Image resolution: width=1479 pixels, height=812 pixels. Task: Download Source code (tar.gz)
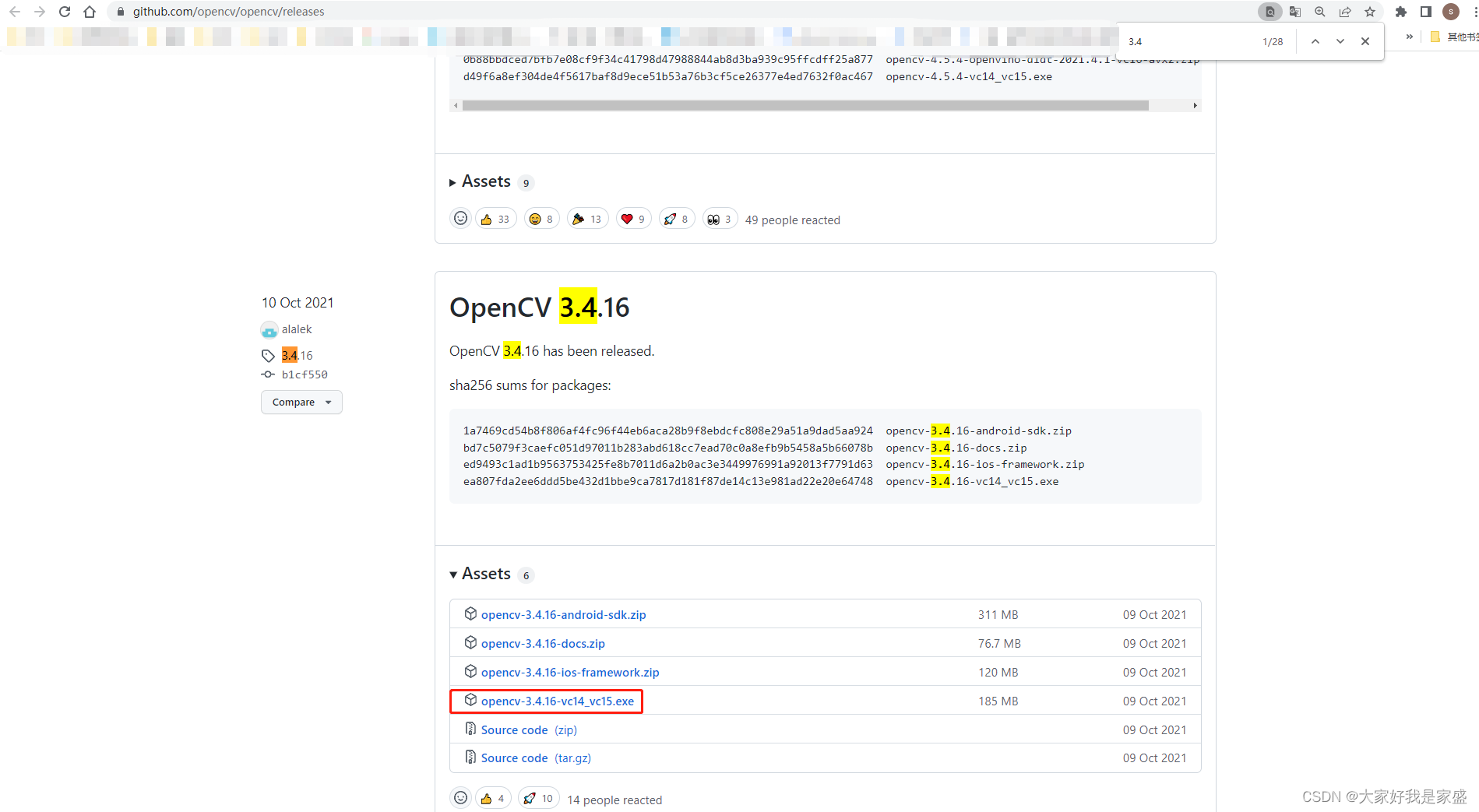tap(536, 758)
